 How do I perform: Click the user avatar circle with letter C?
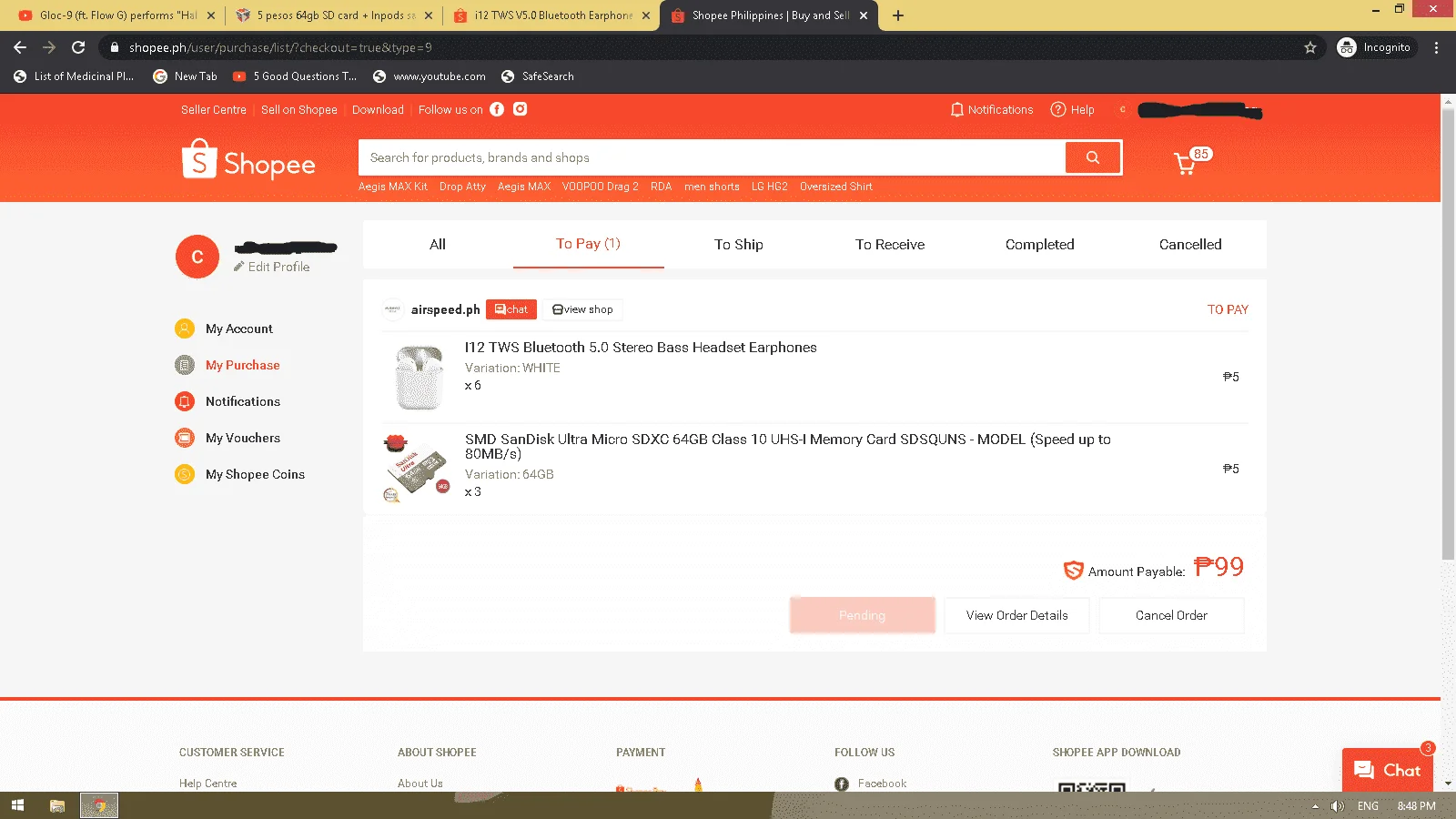point(197,257)
